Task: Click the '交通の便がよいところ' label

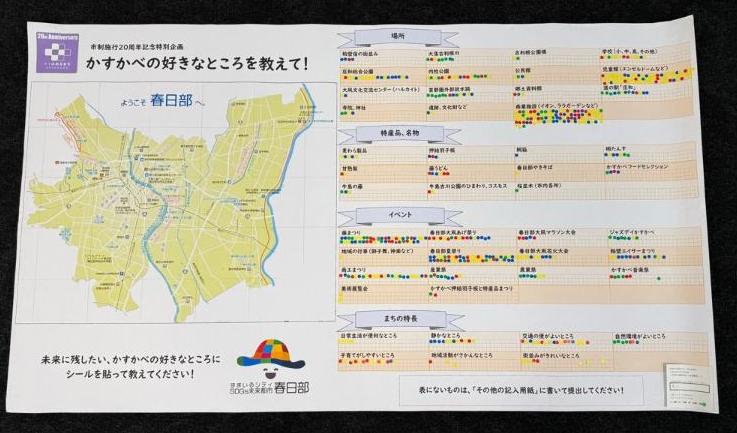Action: [548, 337]
